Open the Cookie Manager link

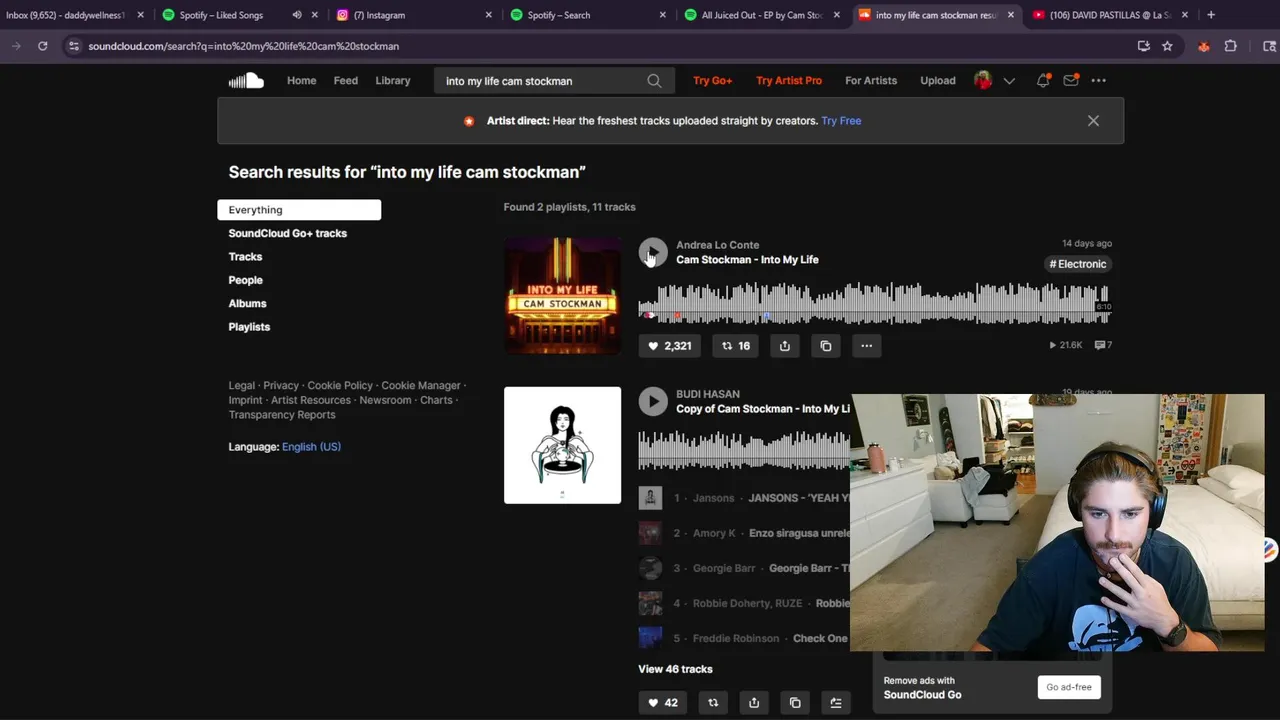pos(421,385)
